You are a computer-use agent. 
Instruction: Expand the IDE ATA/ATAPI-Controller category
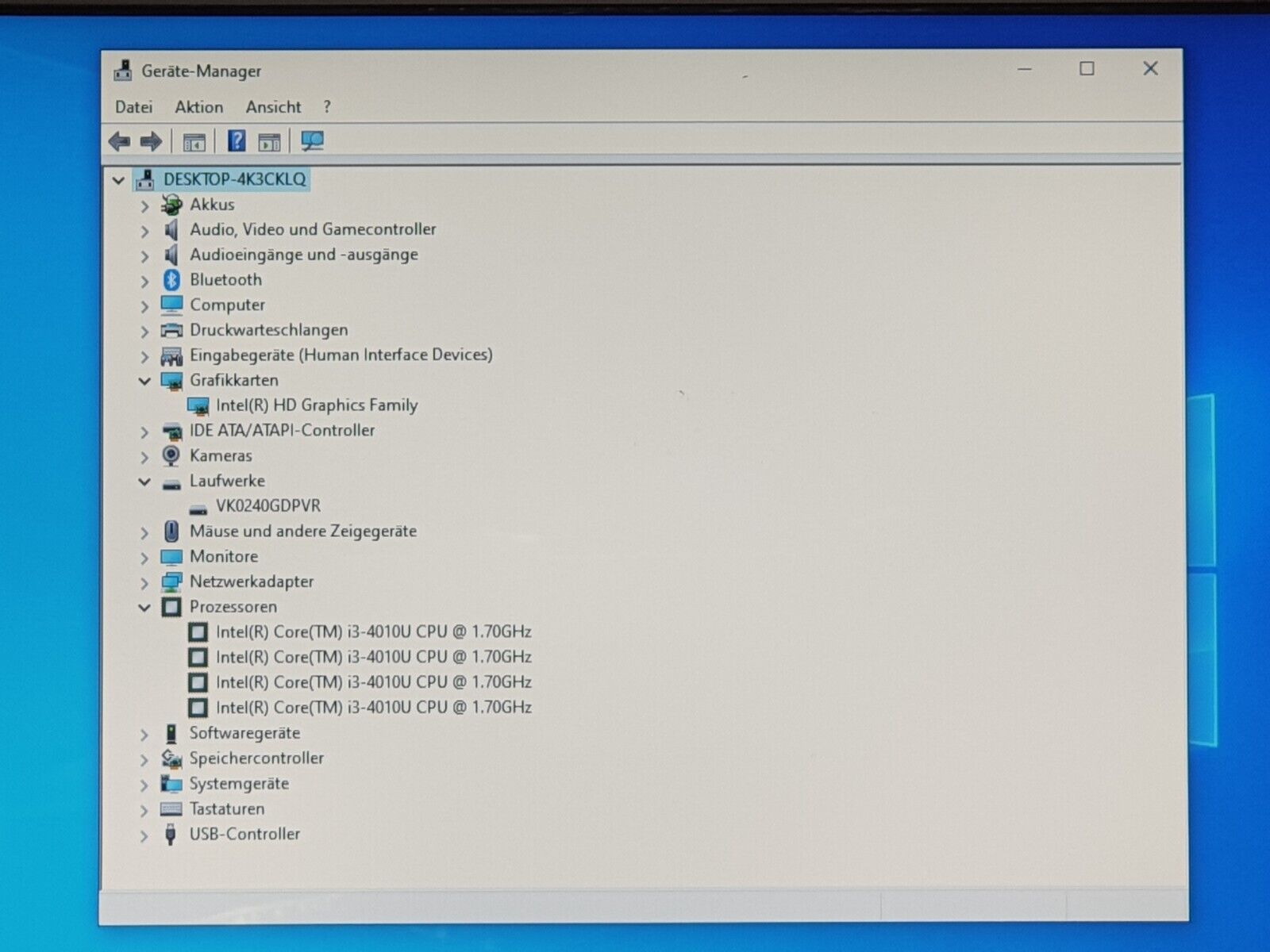click(144, 432)
